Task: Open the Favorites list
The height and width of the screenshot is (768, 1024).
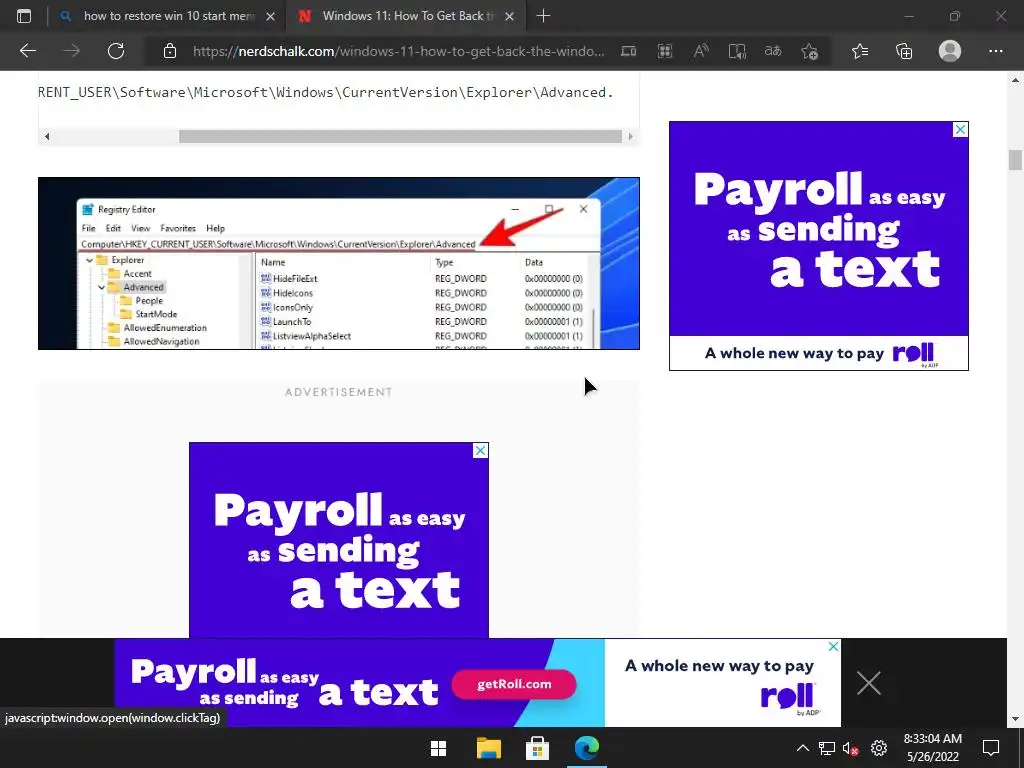Action: click(860, 51)
